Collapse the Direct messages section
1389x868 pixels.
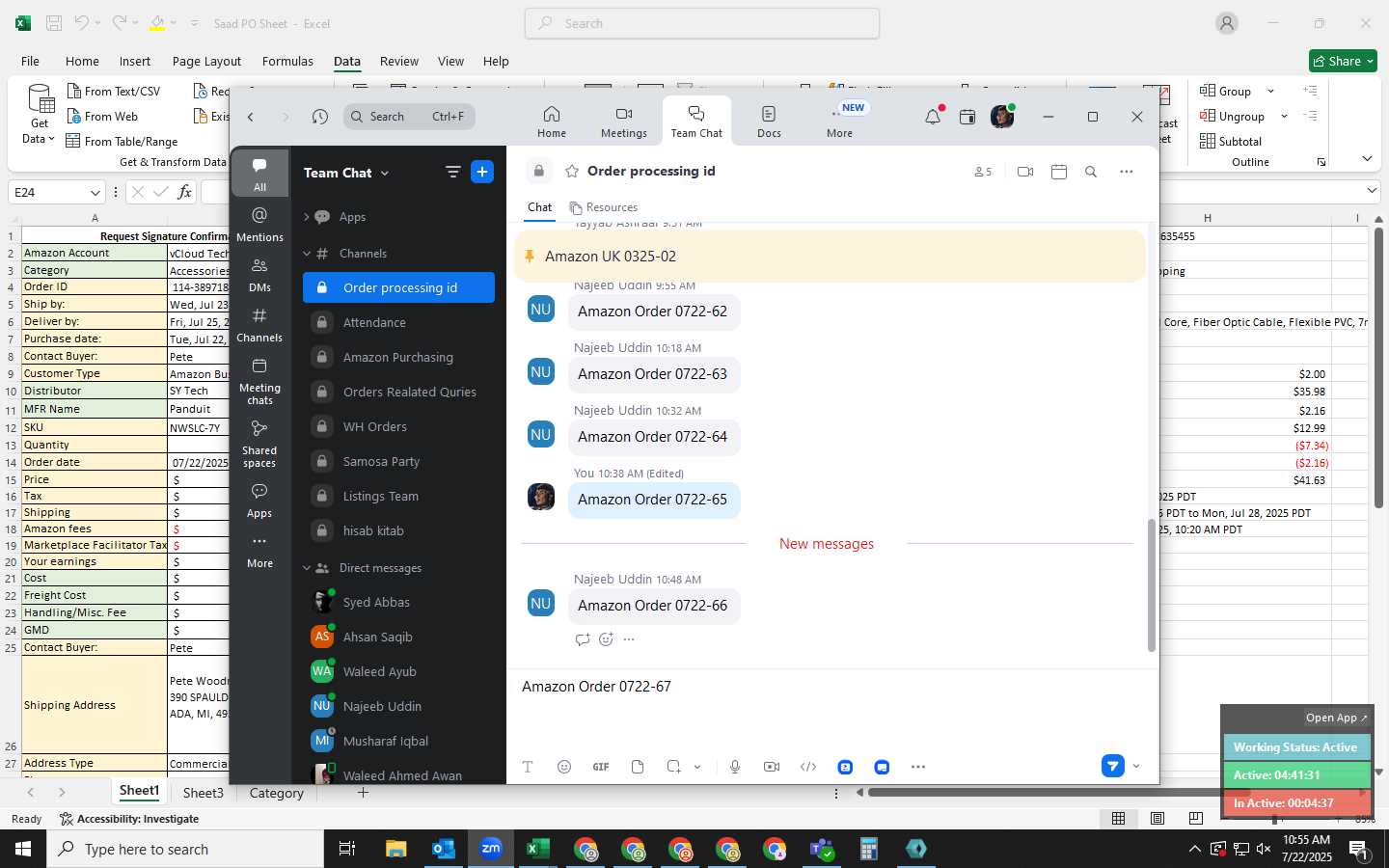[x=306, y=568]
